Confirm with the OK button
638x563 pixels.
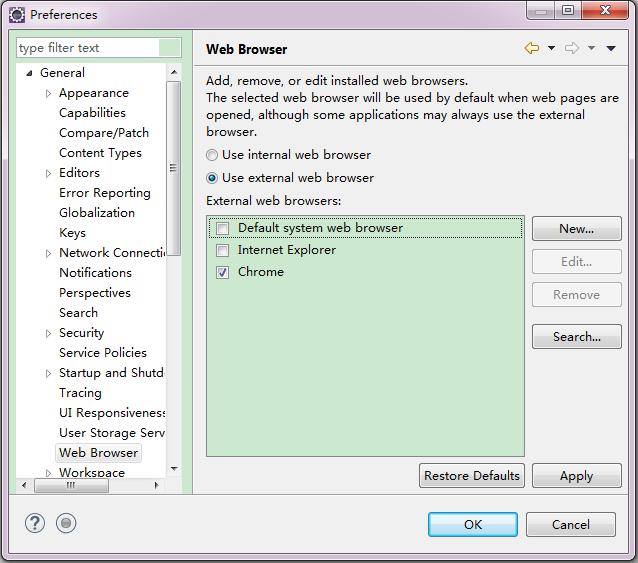(x=473, y=525)
